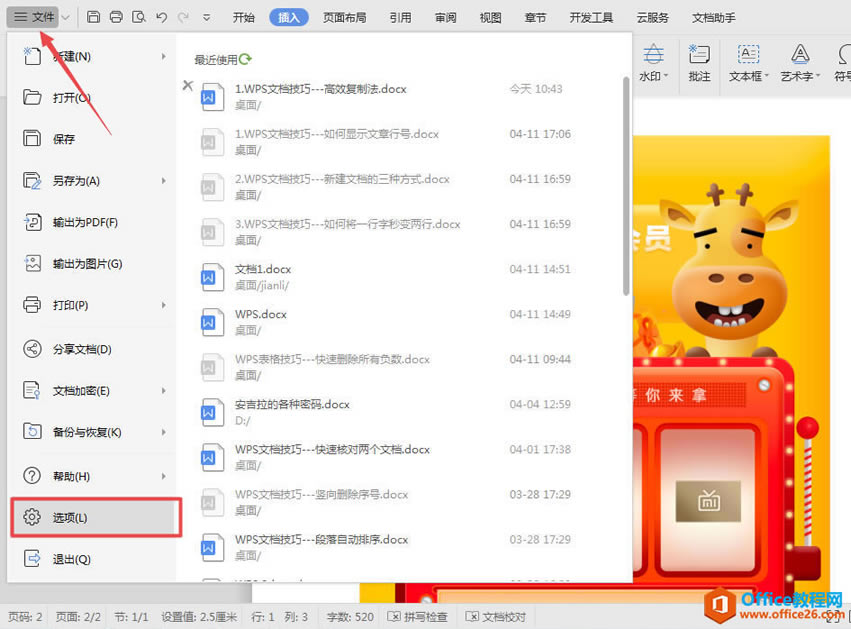This screenshot has height=629, width=851.
Task: Open the 文档助手 tab
Action: (714, 17)
